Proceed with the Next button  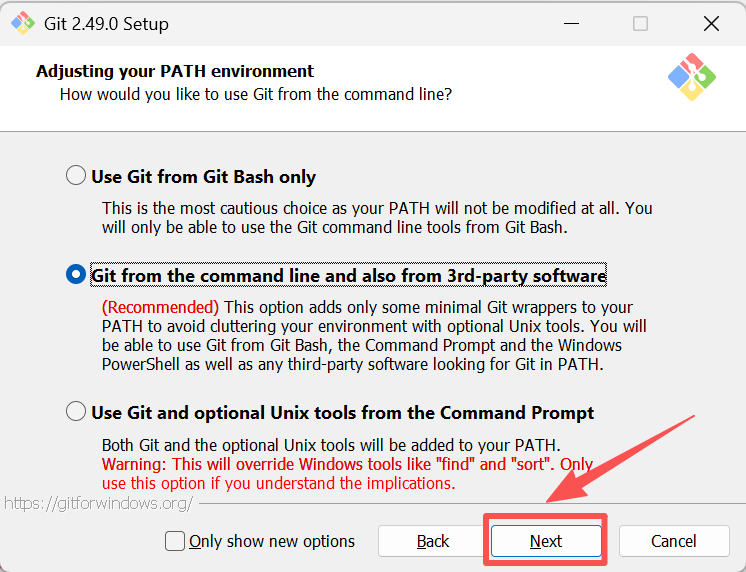546,541
